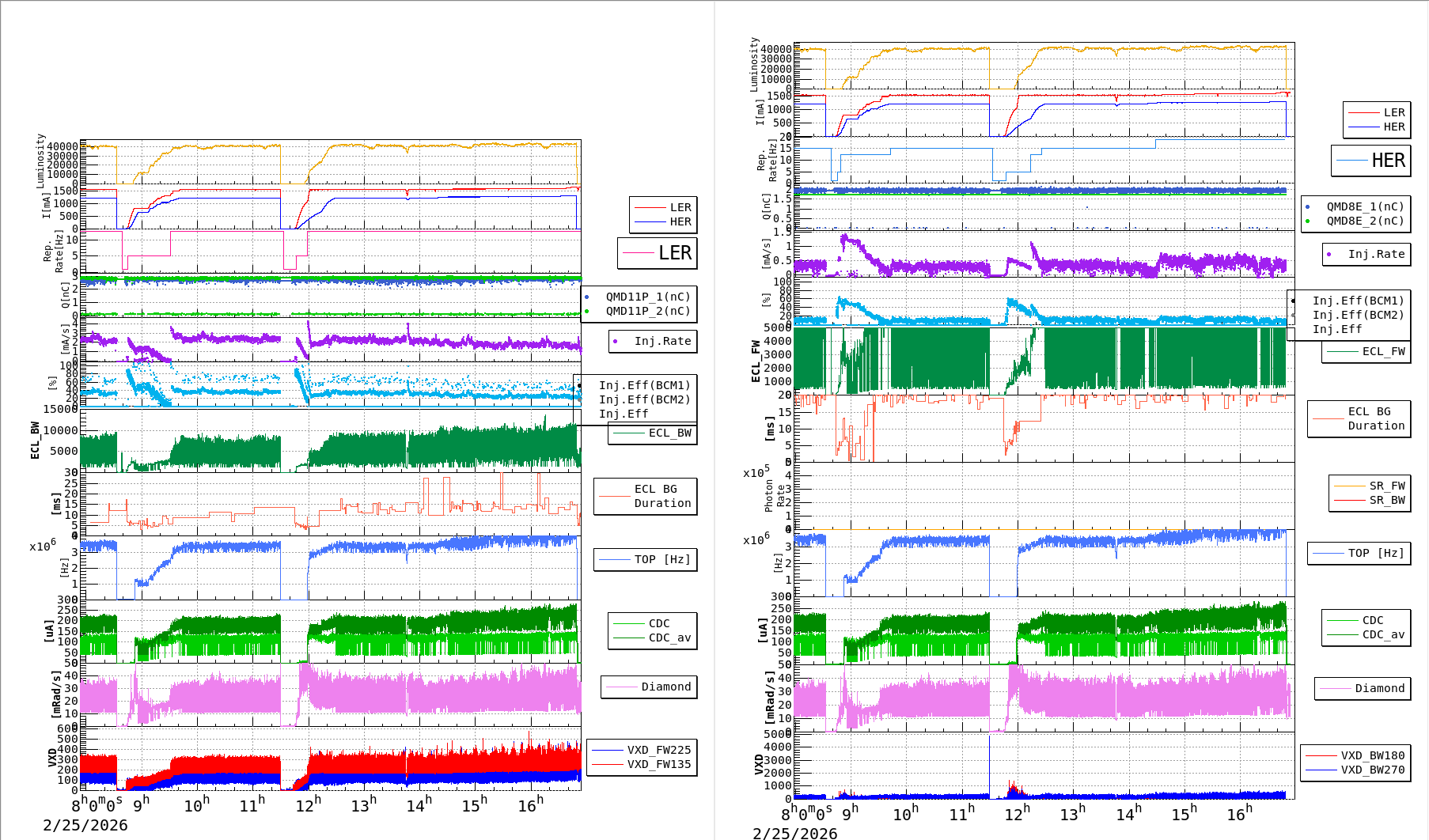Click the ECL_FW vertical axis title
Viewport: 1429px width, 840px height.
click(x=756, y=361)
